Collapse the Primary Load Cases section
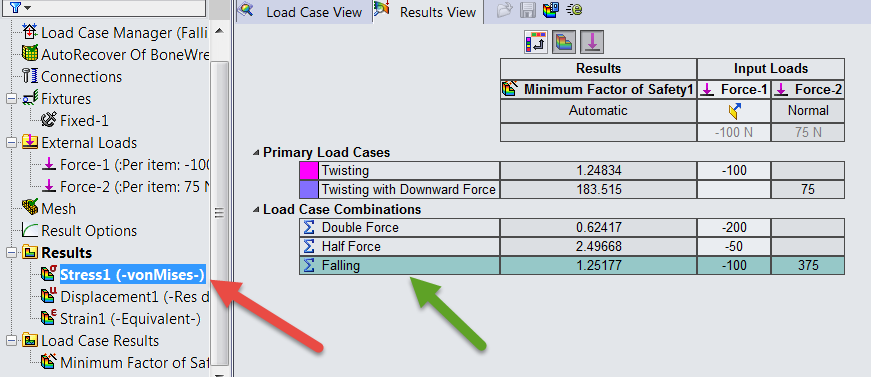 coord(256,153)
